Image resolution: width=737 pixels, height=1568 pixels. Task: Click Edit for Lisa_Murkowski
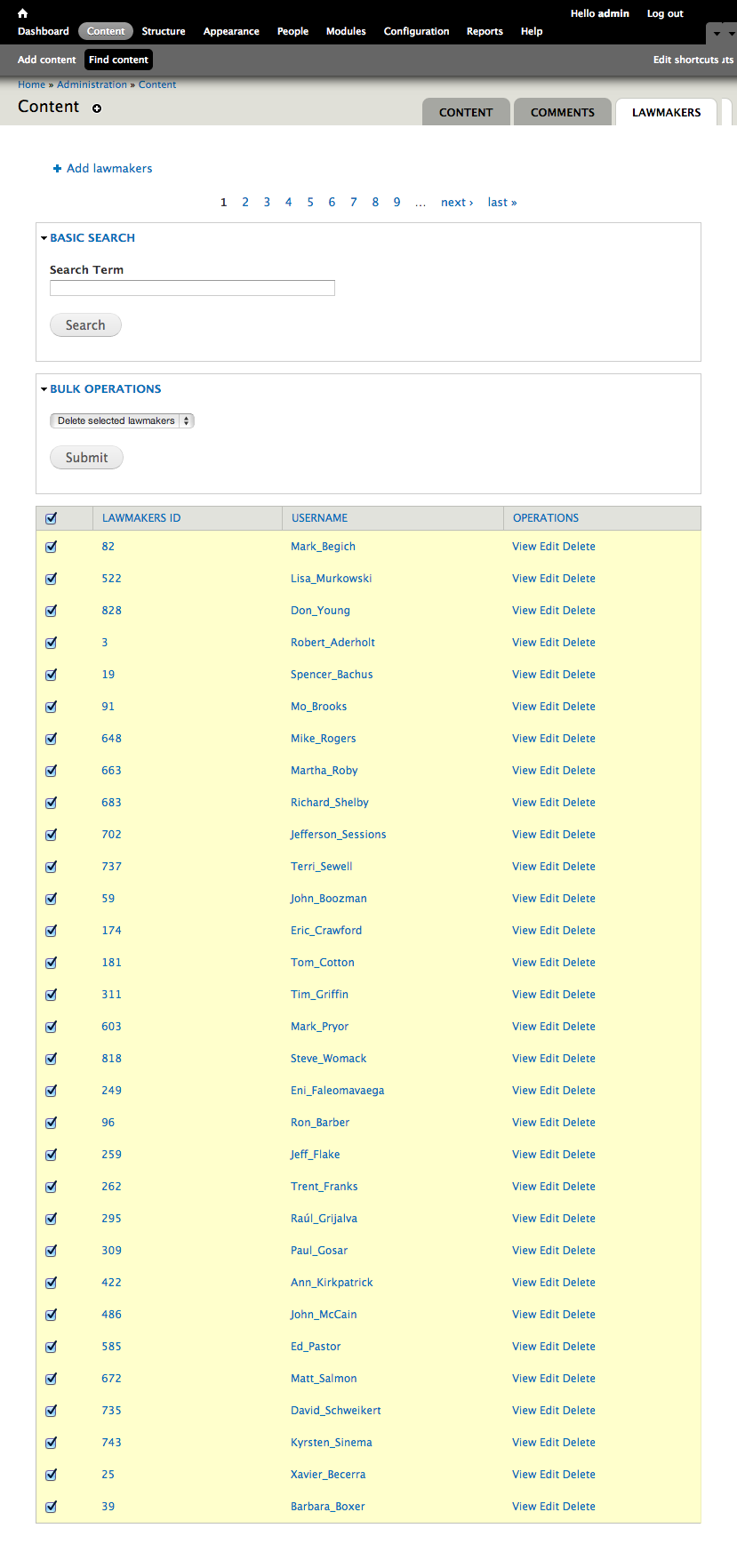point(549,579)
